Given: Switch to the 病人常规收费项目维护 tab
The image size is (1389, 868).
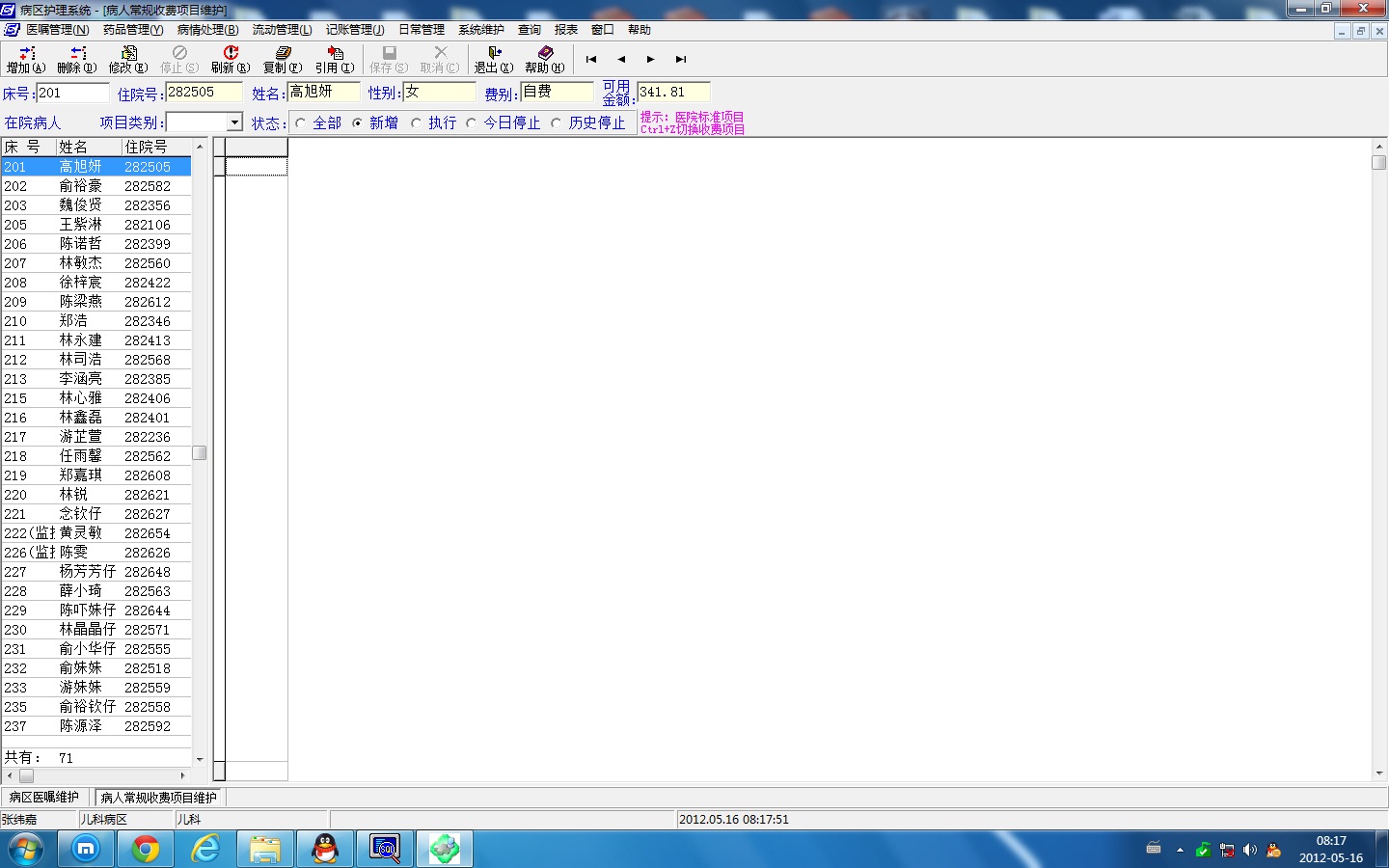Looking at the screenshot, I should coord(159,798).
